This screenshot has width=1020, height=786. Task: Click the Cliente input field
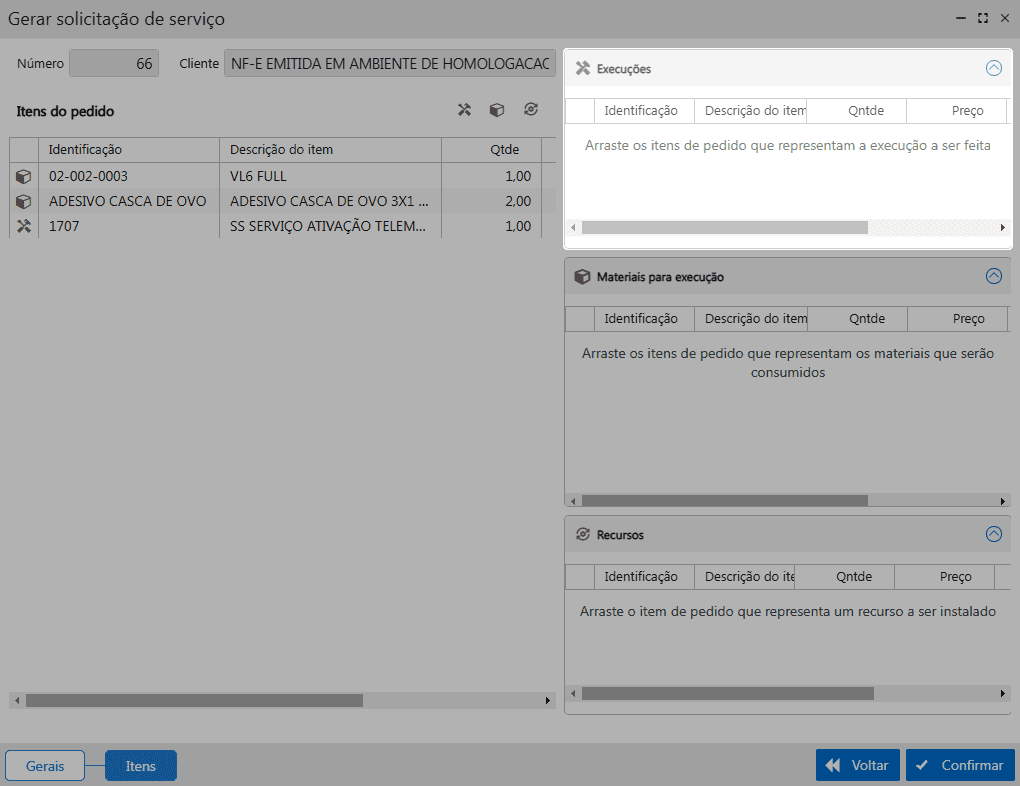390,64
